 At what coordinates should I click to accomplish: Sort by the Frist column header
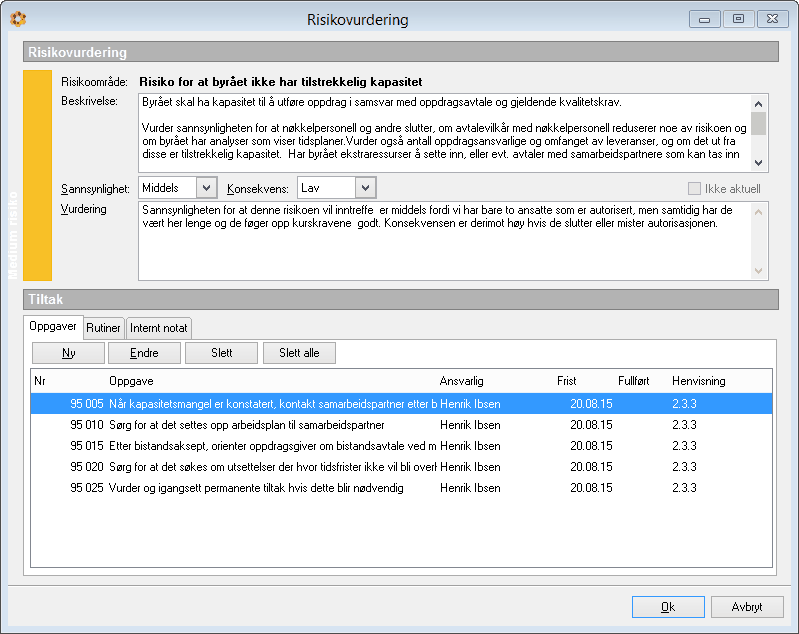(567, 381)
